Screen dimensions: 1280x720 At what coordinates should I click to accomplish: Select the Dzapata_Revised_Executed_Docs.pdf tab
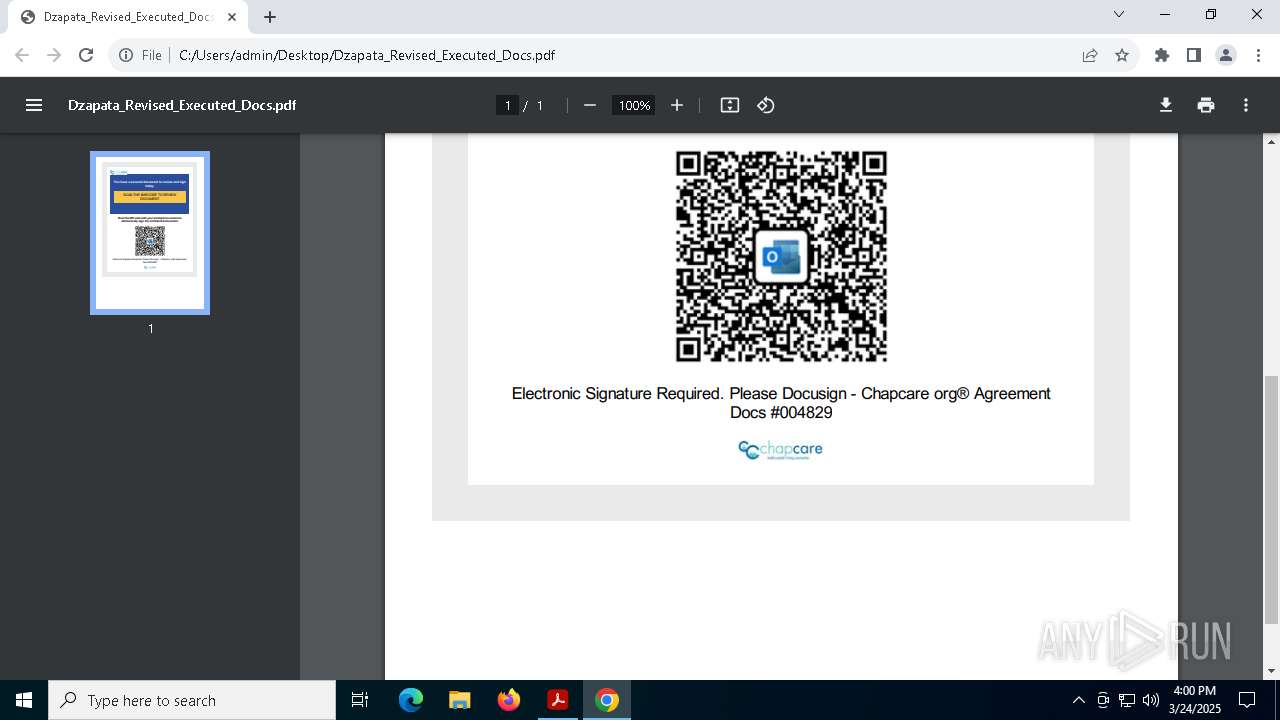pyautogui.click(x=127, y=17)
